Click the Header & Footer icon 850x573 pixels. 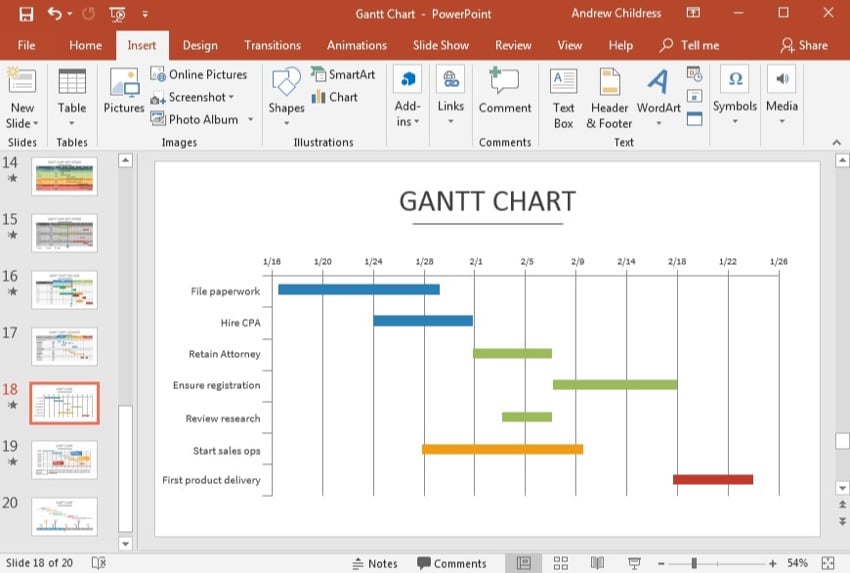pos(609,98)
